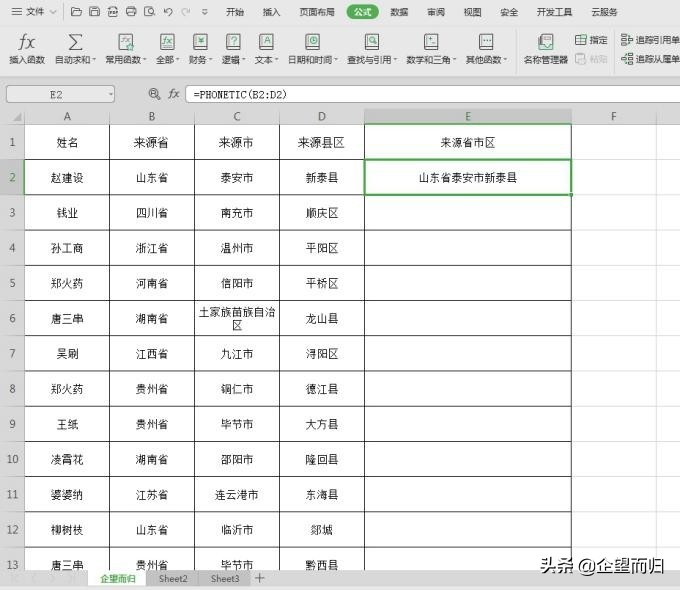Open Other Functions (其他函数) menu

tap(486, 49)
